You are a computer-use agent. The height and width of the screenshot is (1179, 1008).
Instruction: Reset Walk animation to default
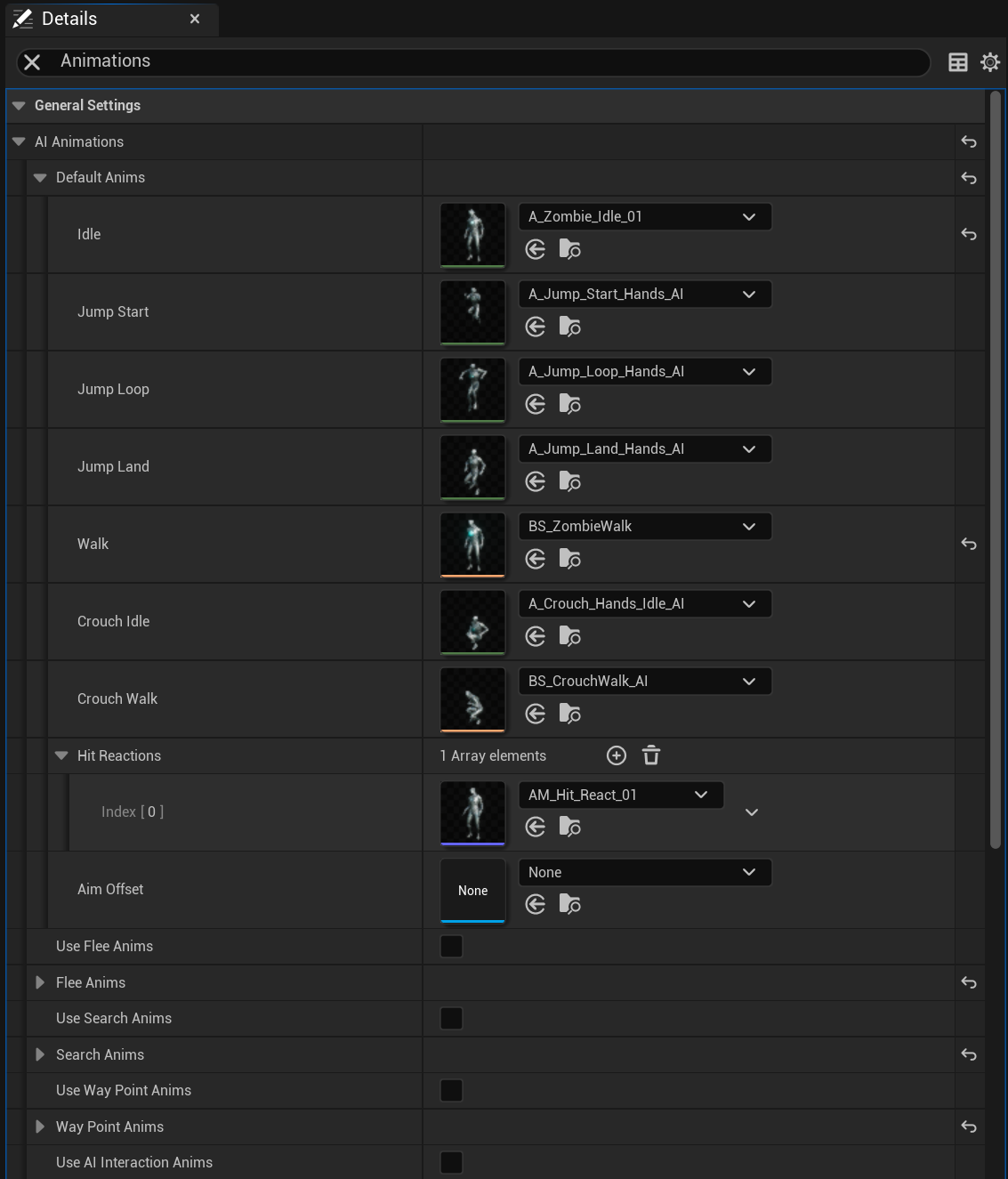969,545
